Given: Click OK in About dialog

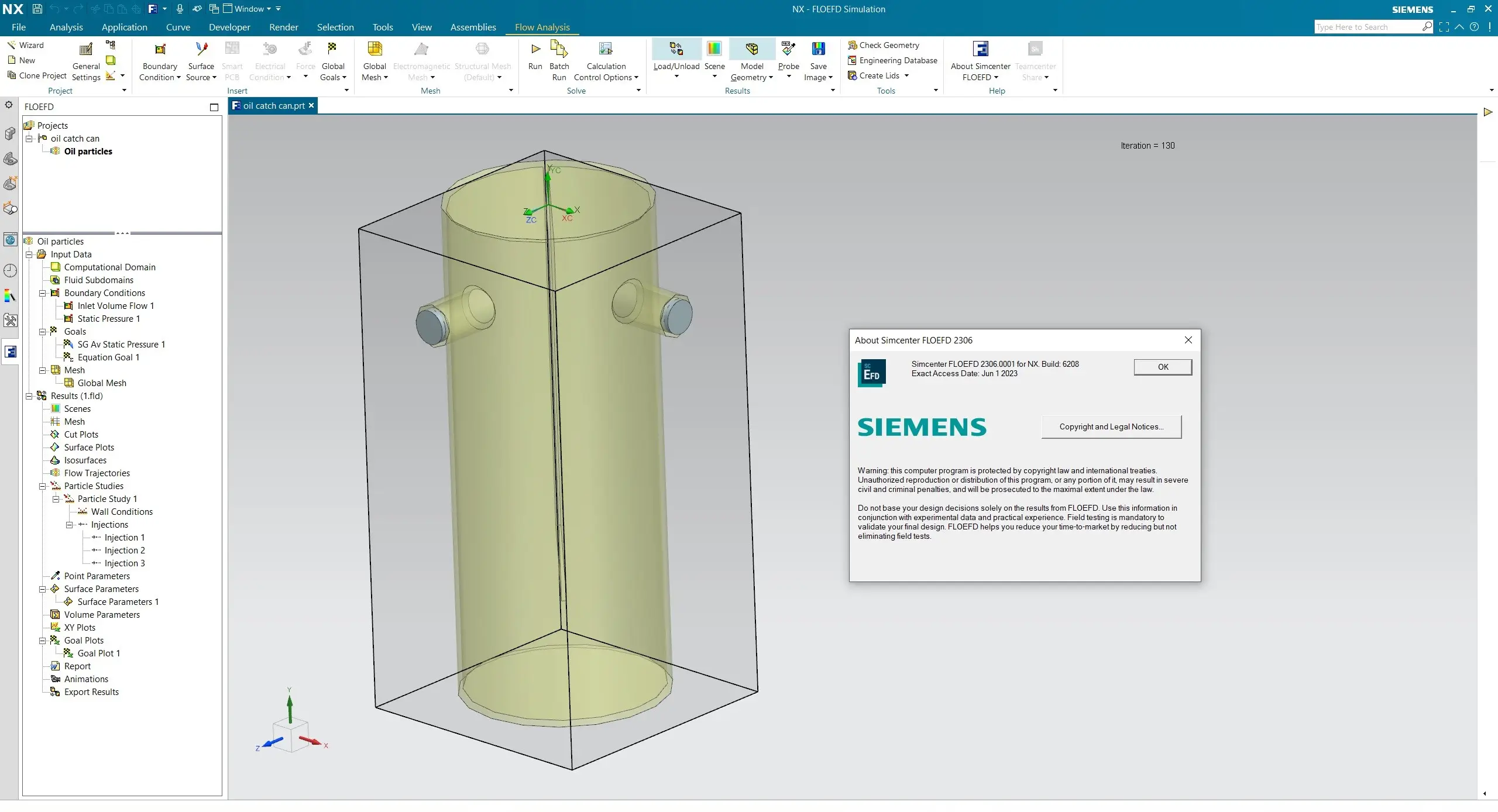Looking at the screenshot, I should click(1163, 367).
